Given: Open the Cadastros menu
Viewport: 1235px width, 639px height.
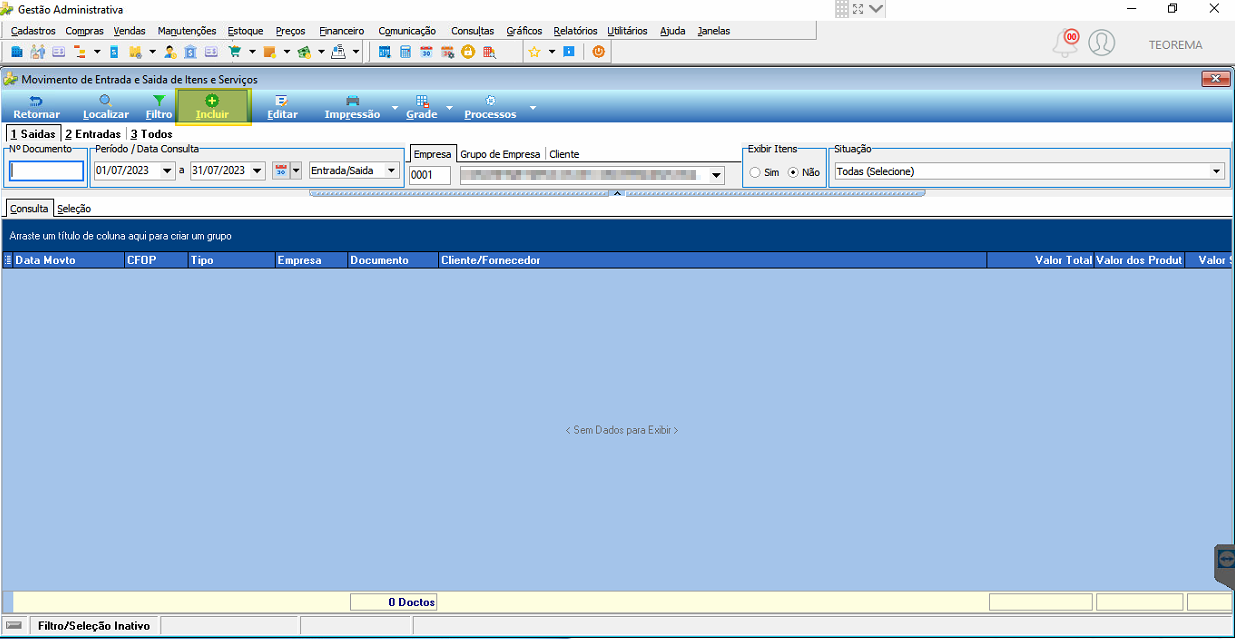Looking at the screenshot, I should [x=33, y=31].
